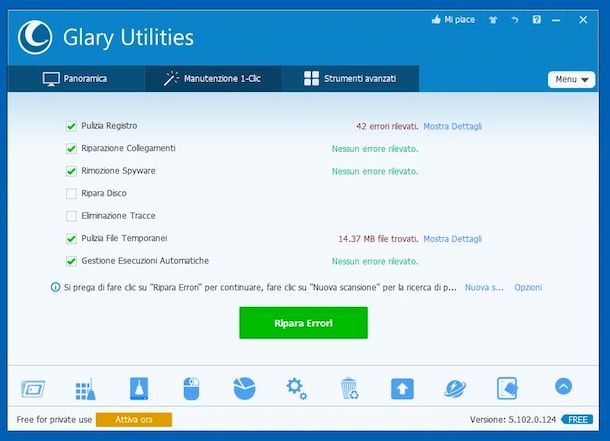Open the disk cleaner flask icon
Viewport: 610px width, 441px height.
pos(139,388)
